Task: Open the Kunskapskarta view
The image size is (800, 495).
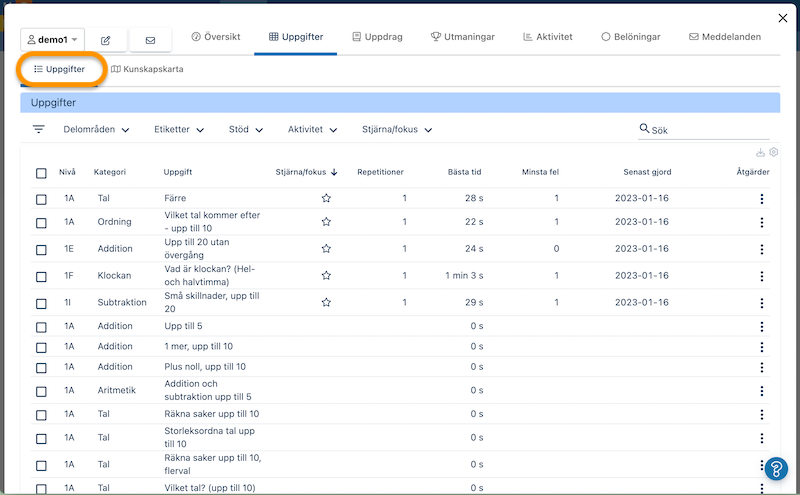Action: pyautogui.click(x=147, y=70)
